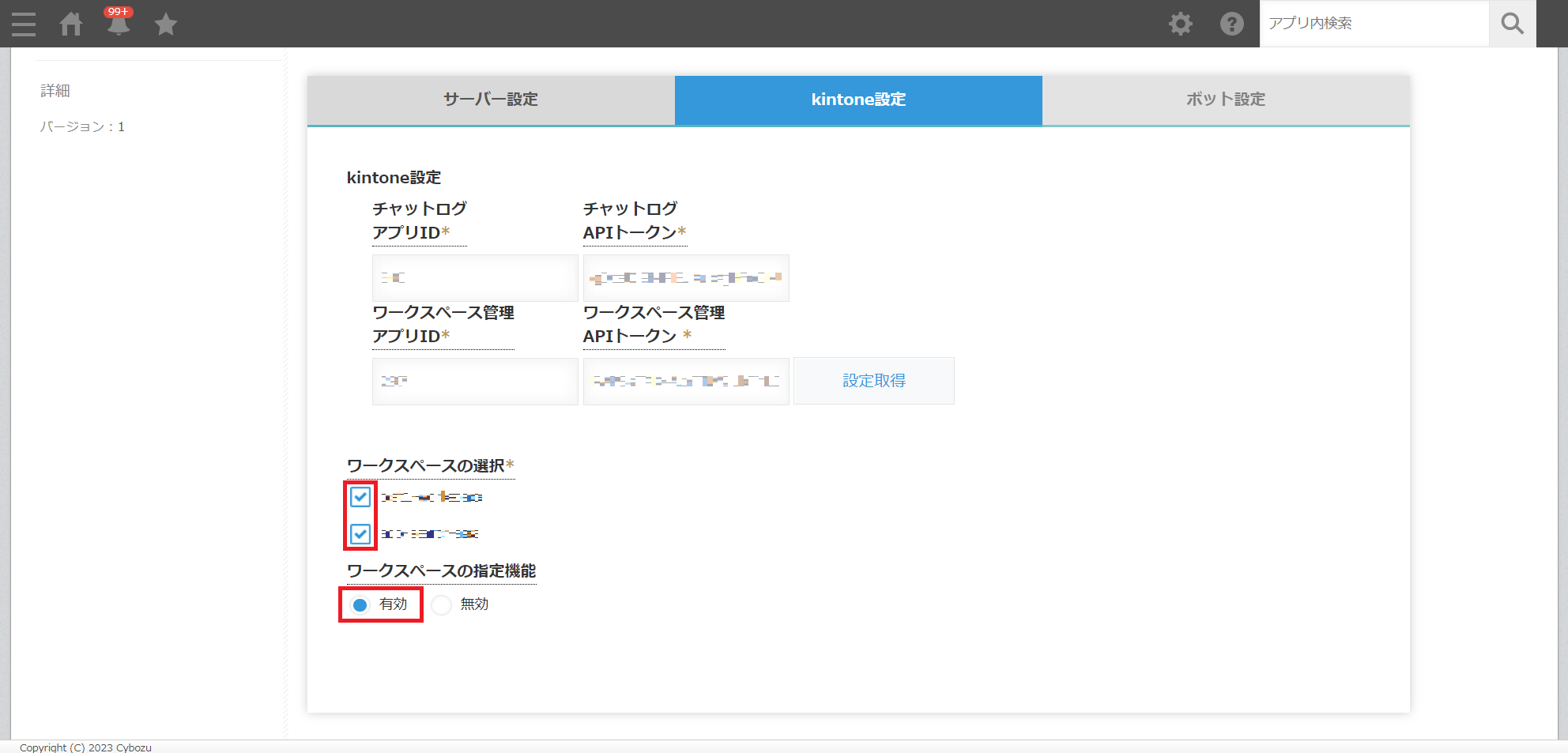
Task: Open the settings gear menu
Action: pyautogui.click(x=1181, y=24)
